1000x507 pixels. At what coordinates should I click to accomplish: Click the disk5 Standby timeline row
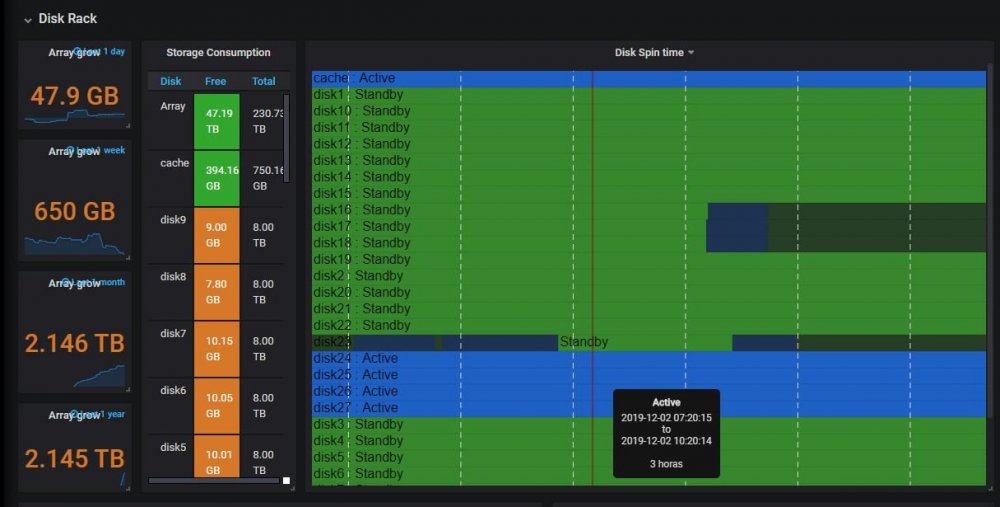click(x=649, y=458)
